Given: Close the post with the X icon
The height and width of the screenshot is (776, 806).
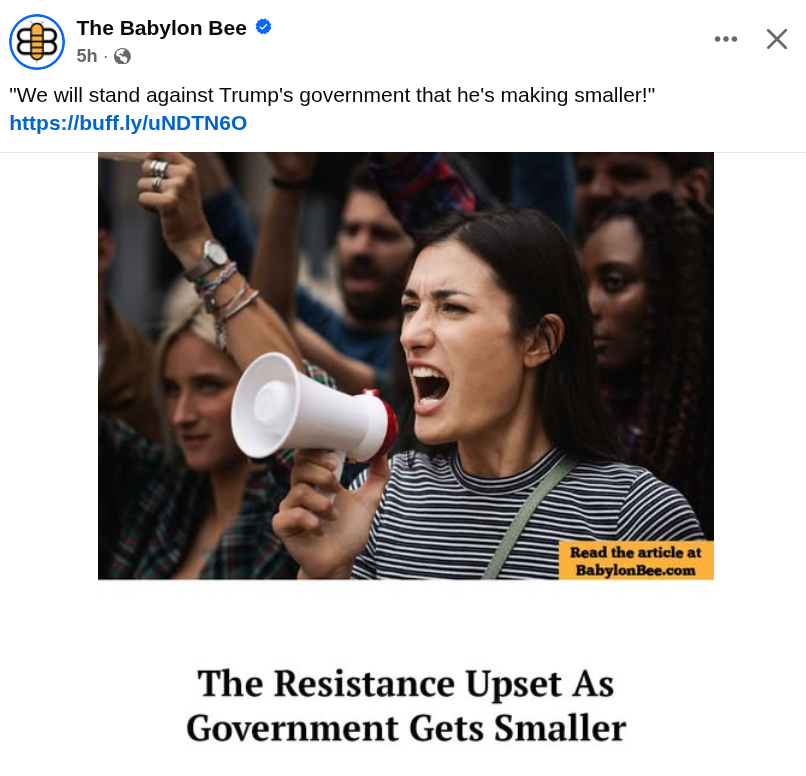Looking at the screenshot, I should (777, 39).
